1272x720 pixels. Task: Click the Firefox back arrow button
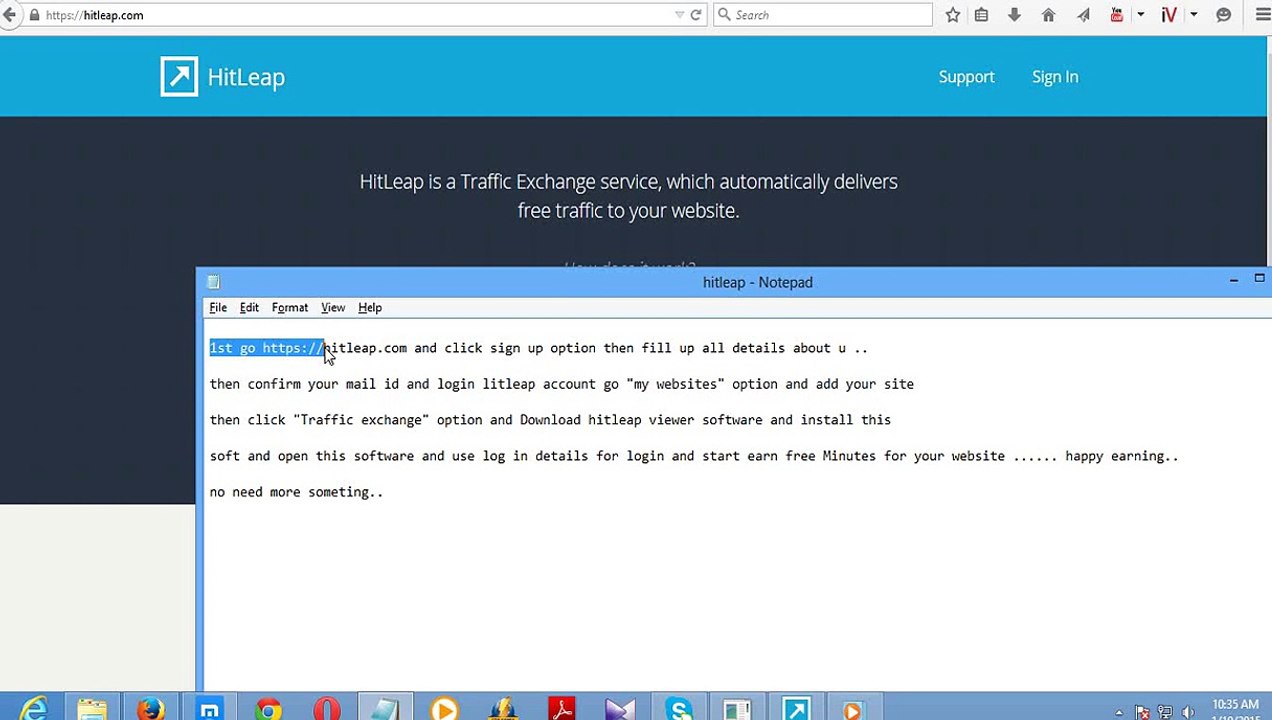tap(9, 14)
